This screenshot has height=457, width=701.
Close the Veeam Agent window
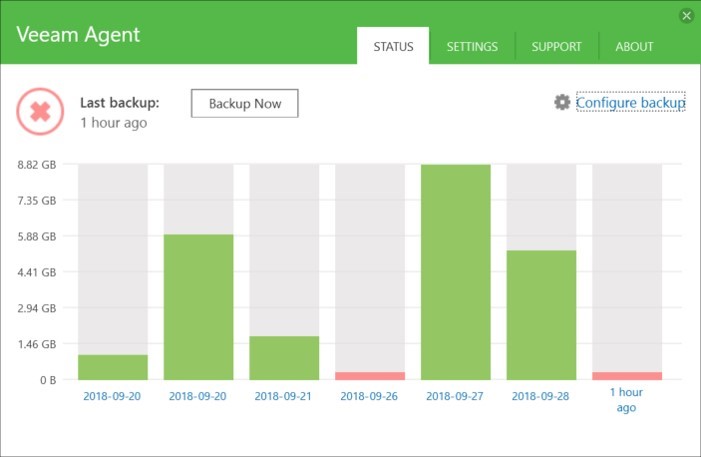(686, 16)
